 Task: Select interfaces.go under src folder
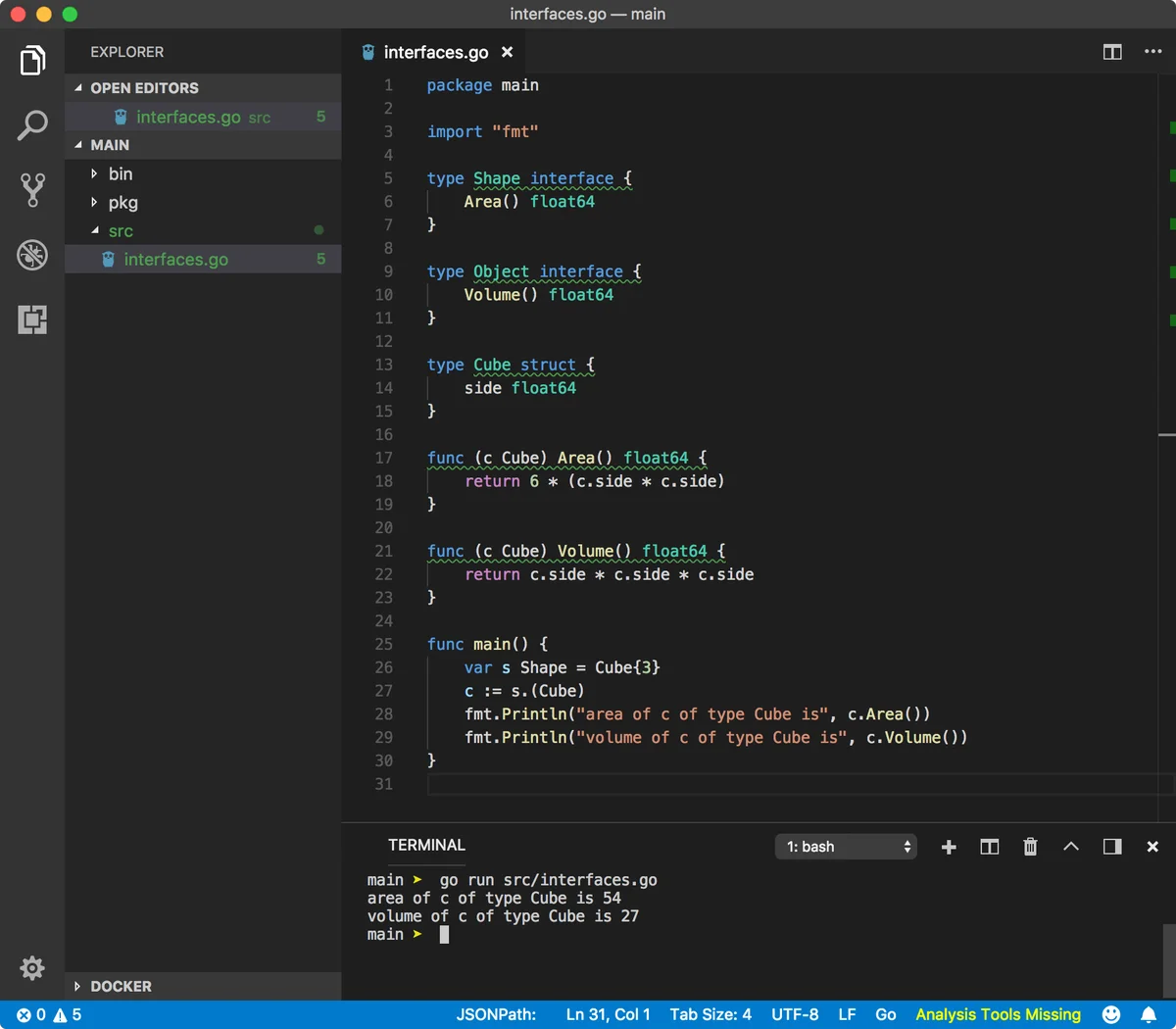[x=203, y=259]
